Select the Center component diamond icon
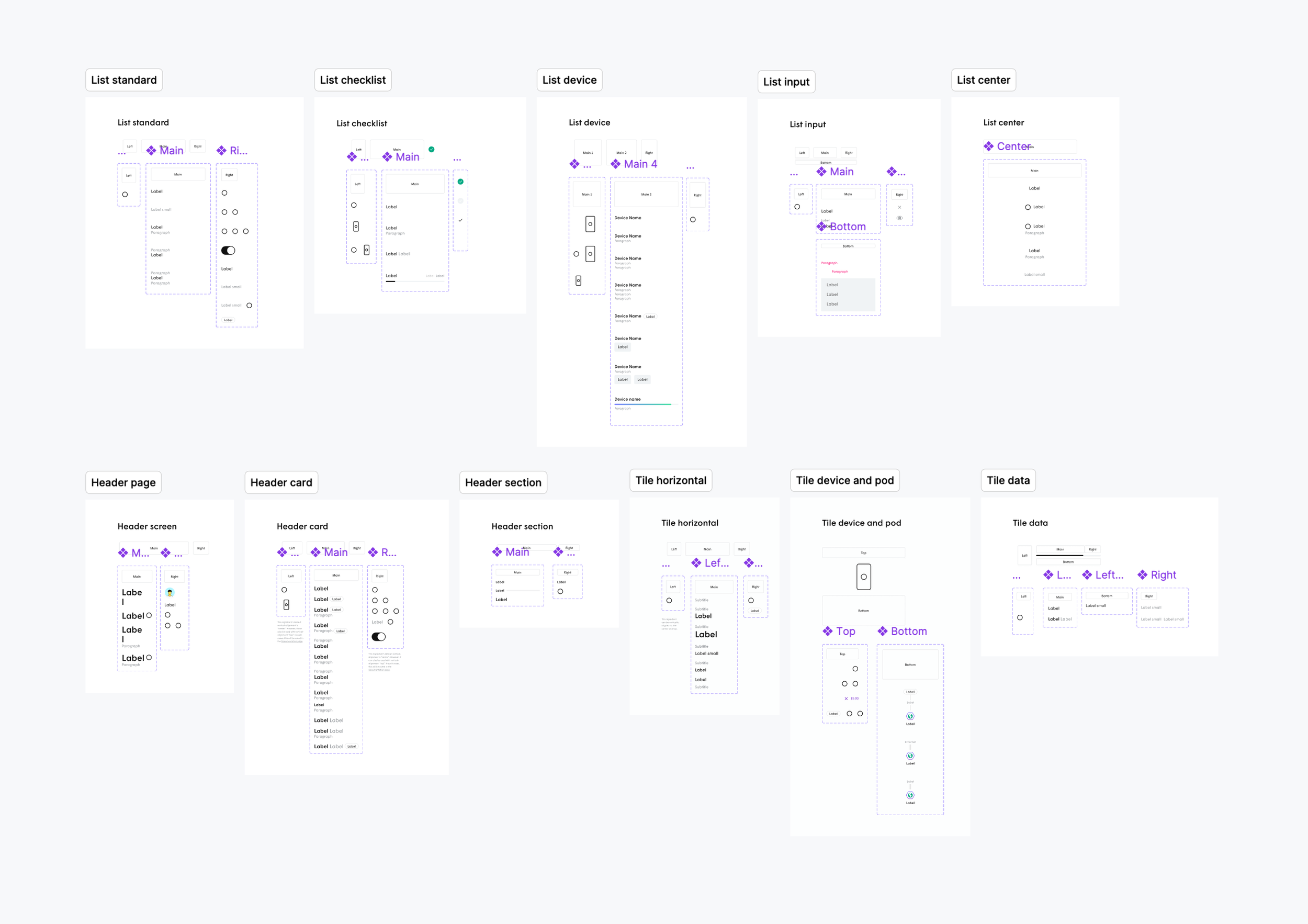This screenshot has width=1308, height=924. [x=988, y=147]
